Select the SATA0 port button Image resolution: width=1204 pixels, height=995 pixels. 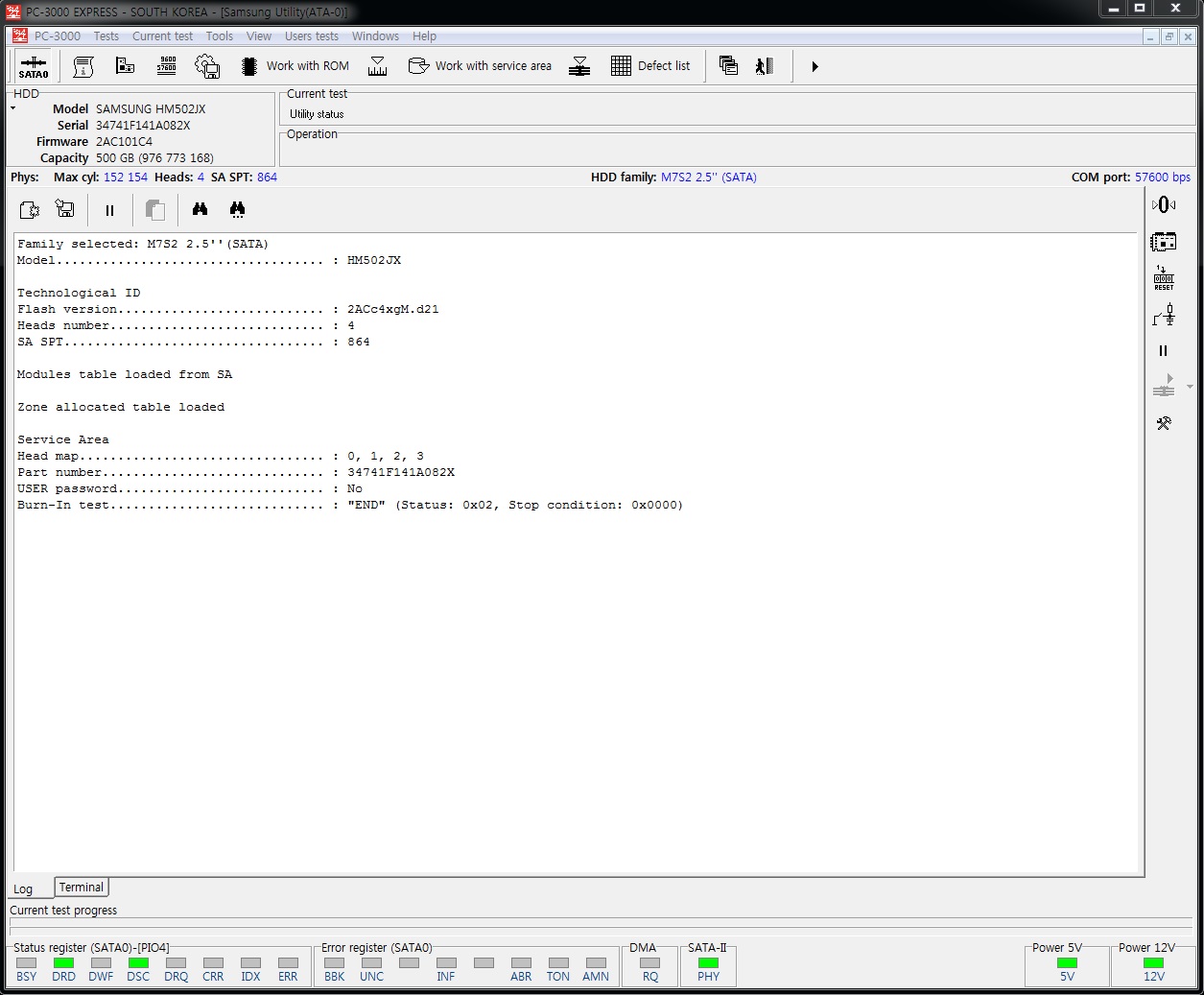[34, 66]
